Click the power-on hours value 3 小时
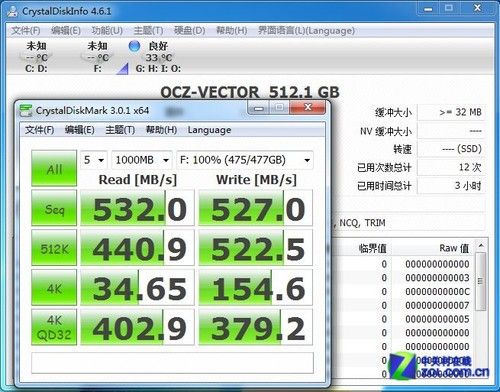This screenshot has width=500, height=392. point(451,185)
